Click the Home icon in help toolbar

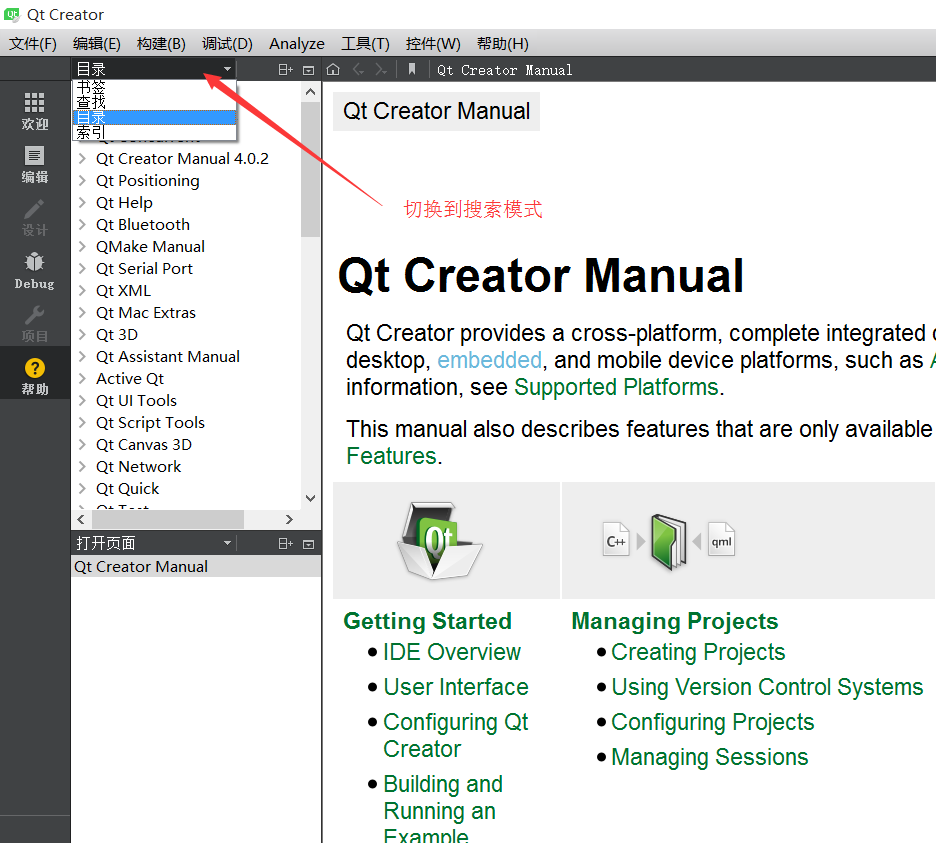click(x=334, y=69)
